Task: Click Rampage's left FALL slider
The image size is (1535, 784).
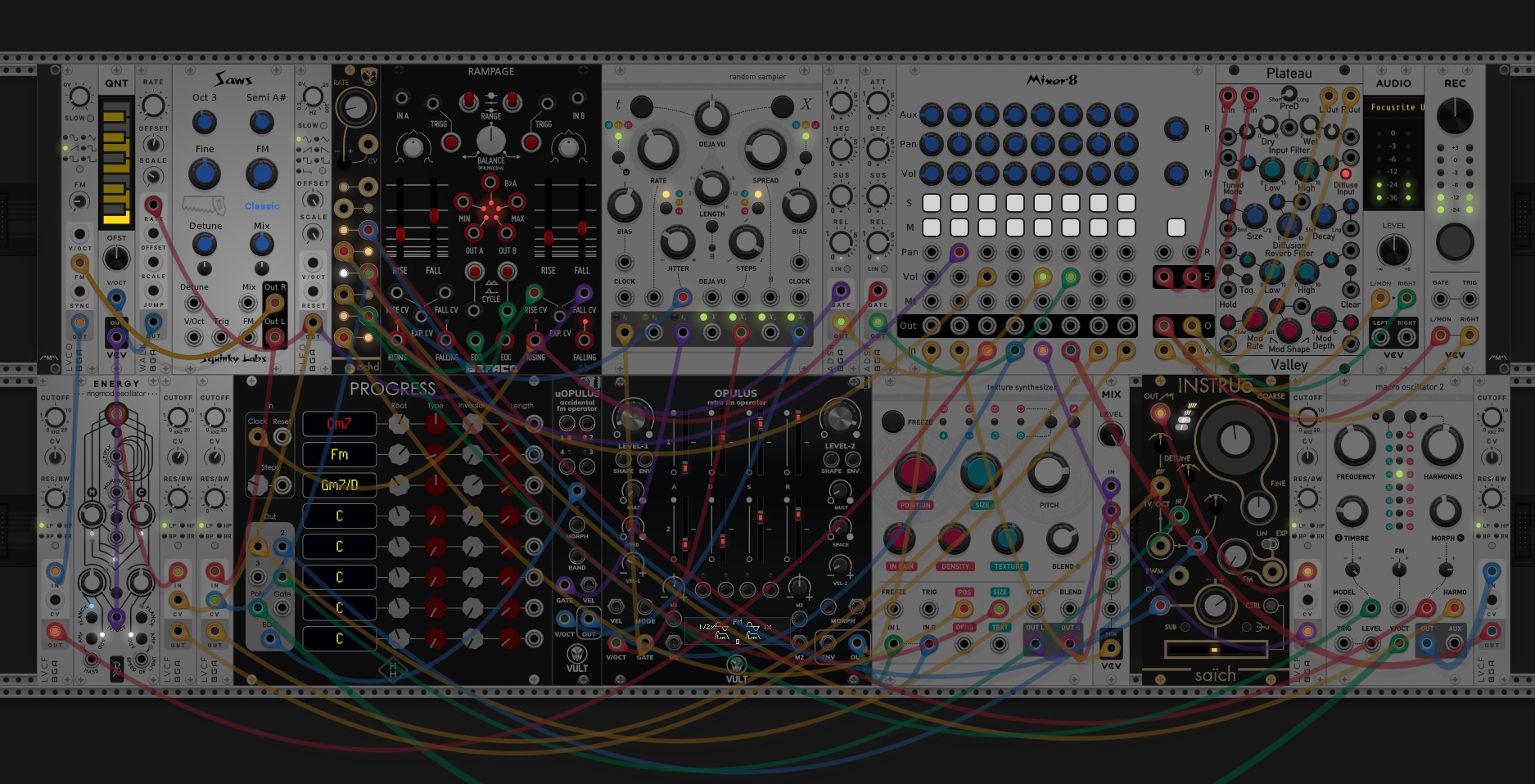Action: (434, 219)
